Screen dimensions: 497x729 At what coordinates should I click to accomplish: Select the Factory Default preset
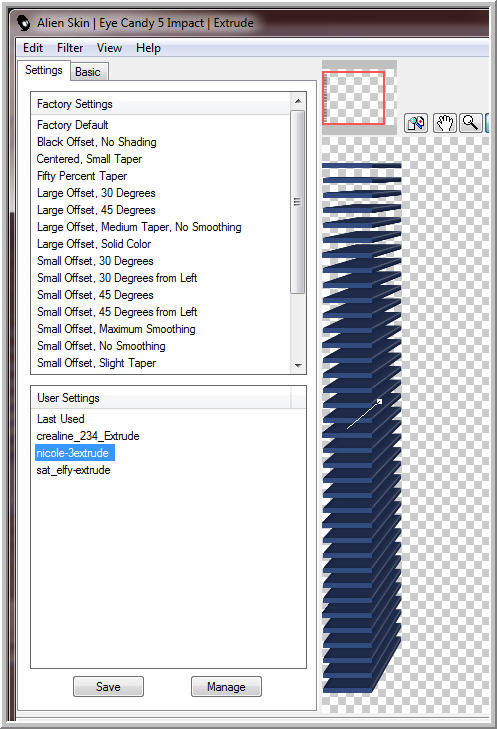(73, 125)
